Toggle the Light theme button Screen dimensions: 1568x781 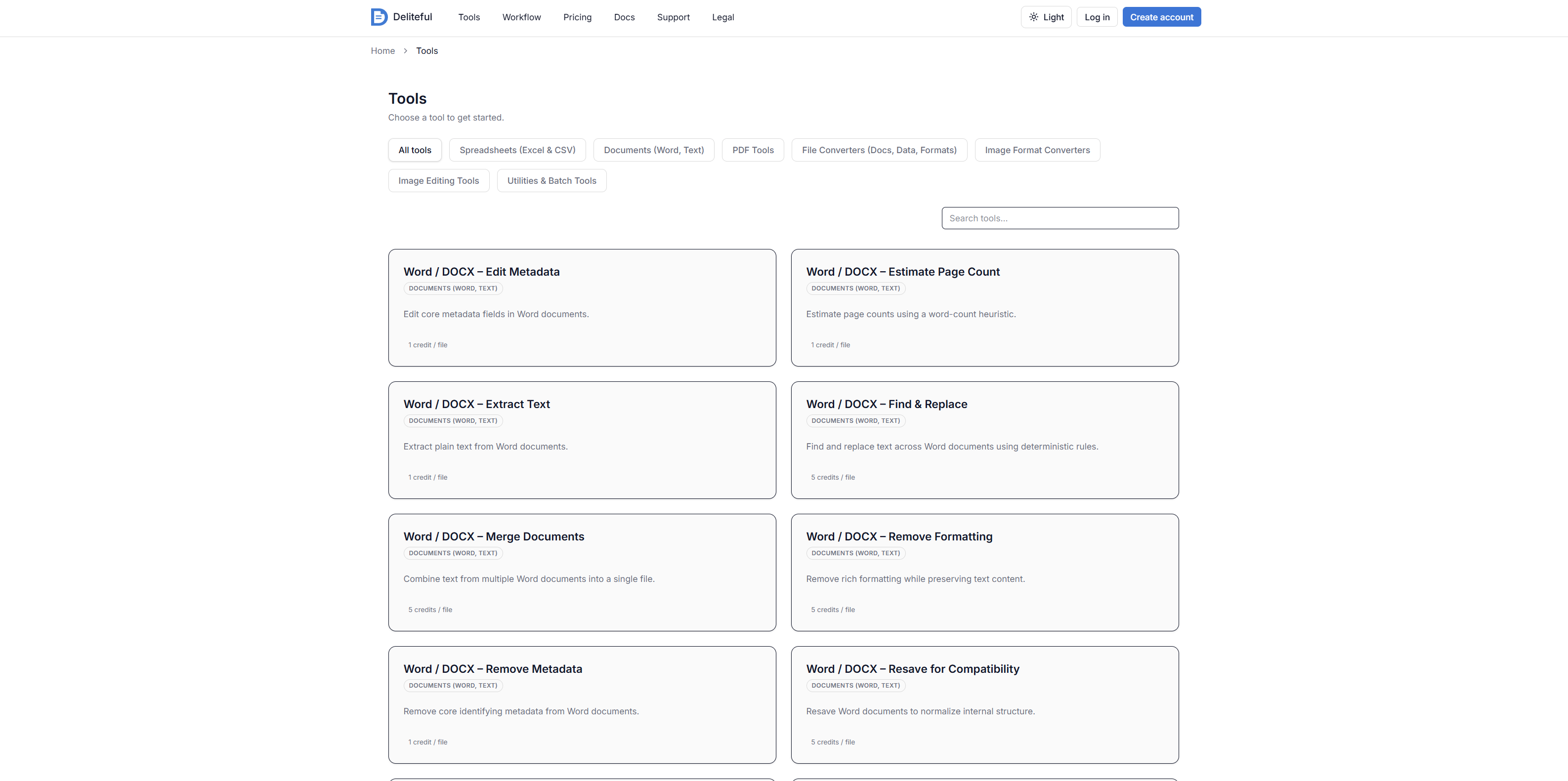point(1046,17)
